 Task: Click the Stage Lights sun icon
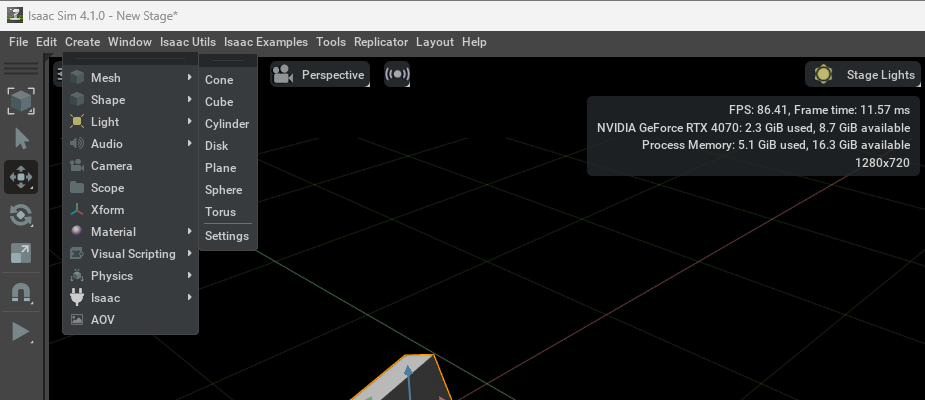click(823, 74)
